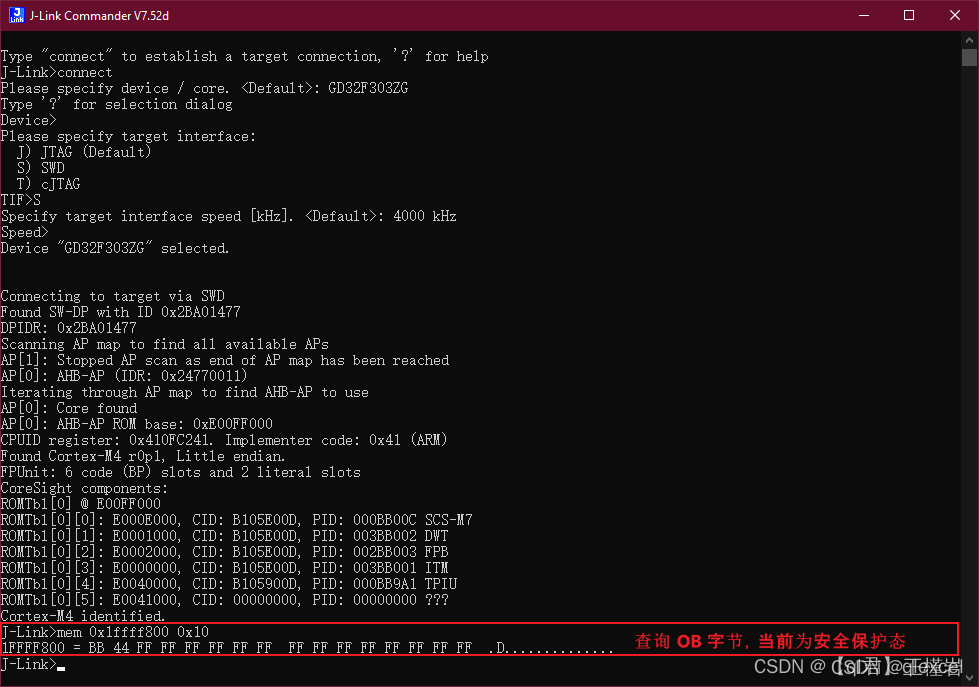Screen dimensions: 979x687
Task: Click the '1FFFF800 = BB 44' memory dump line
Action: click(x=307, y=648)
